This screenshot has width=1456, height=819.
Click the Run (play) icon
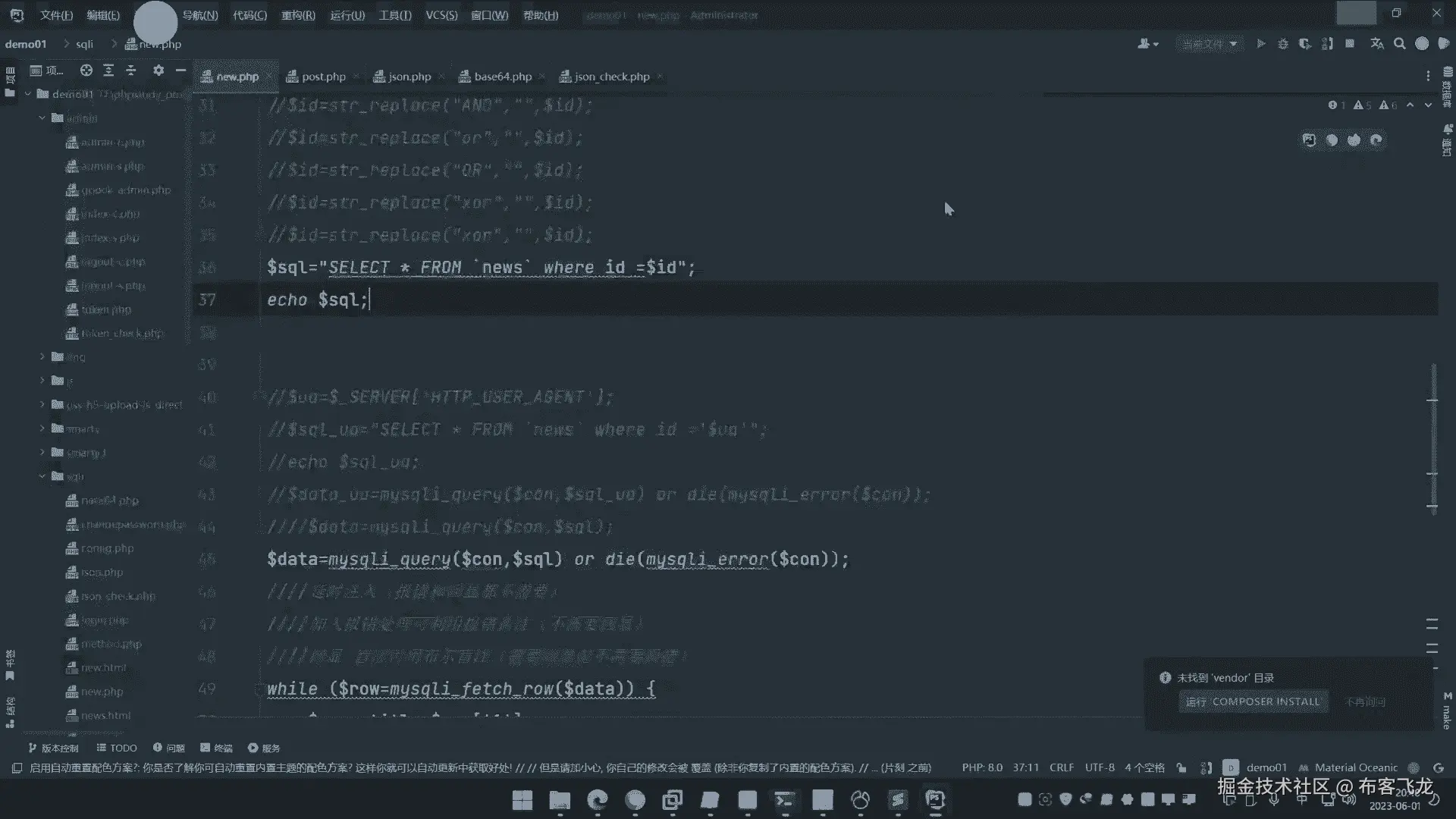click(1260, 44)
